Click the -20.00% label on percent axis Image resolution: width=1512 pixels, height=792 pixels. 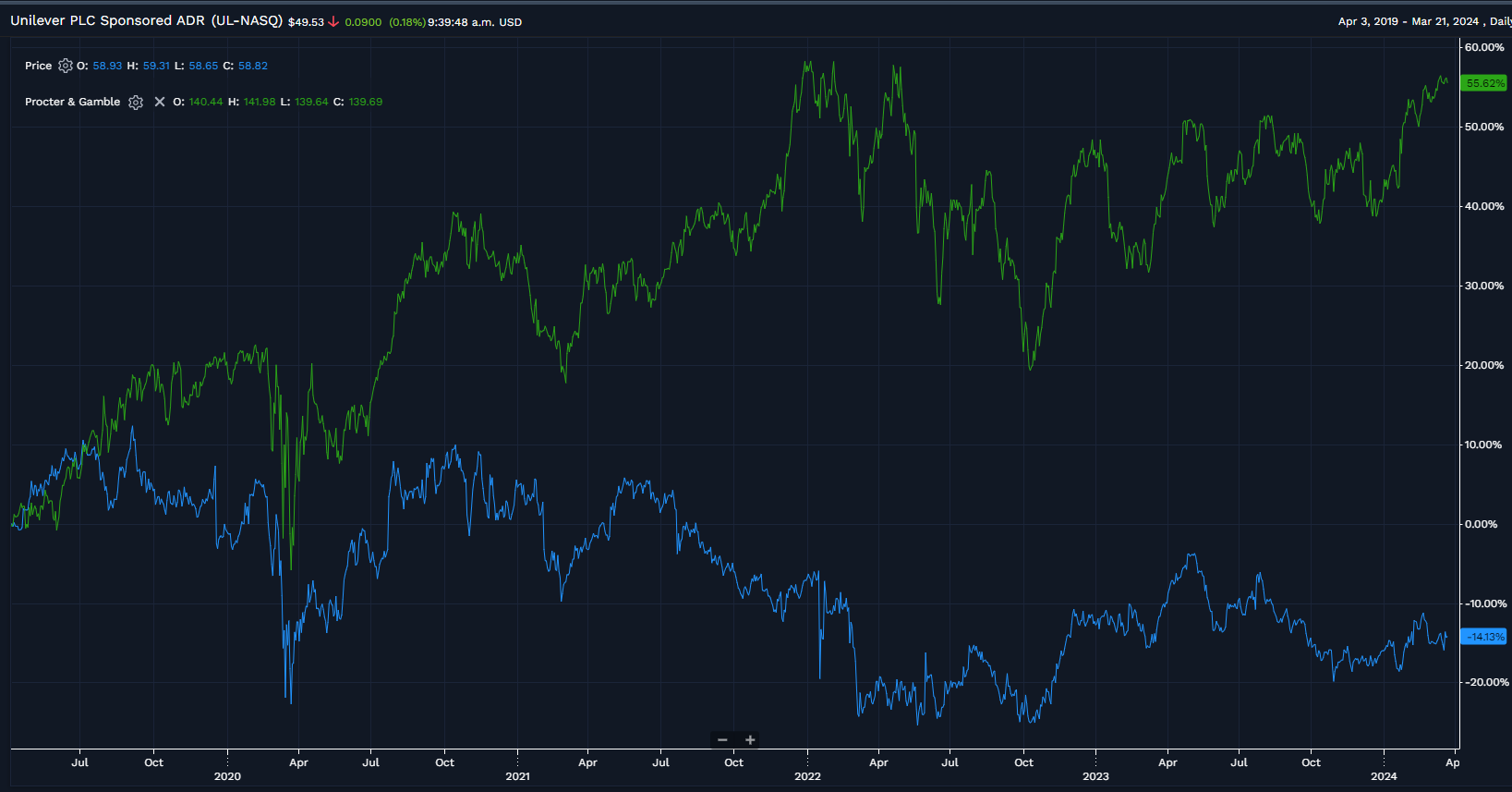(x=1484, y=682)
